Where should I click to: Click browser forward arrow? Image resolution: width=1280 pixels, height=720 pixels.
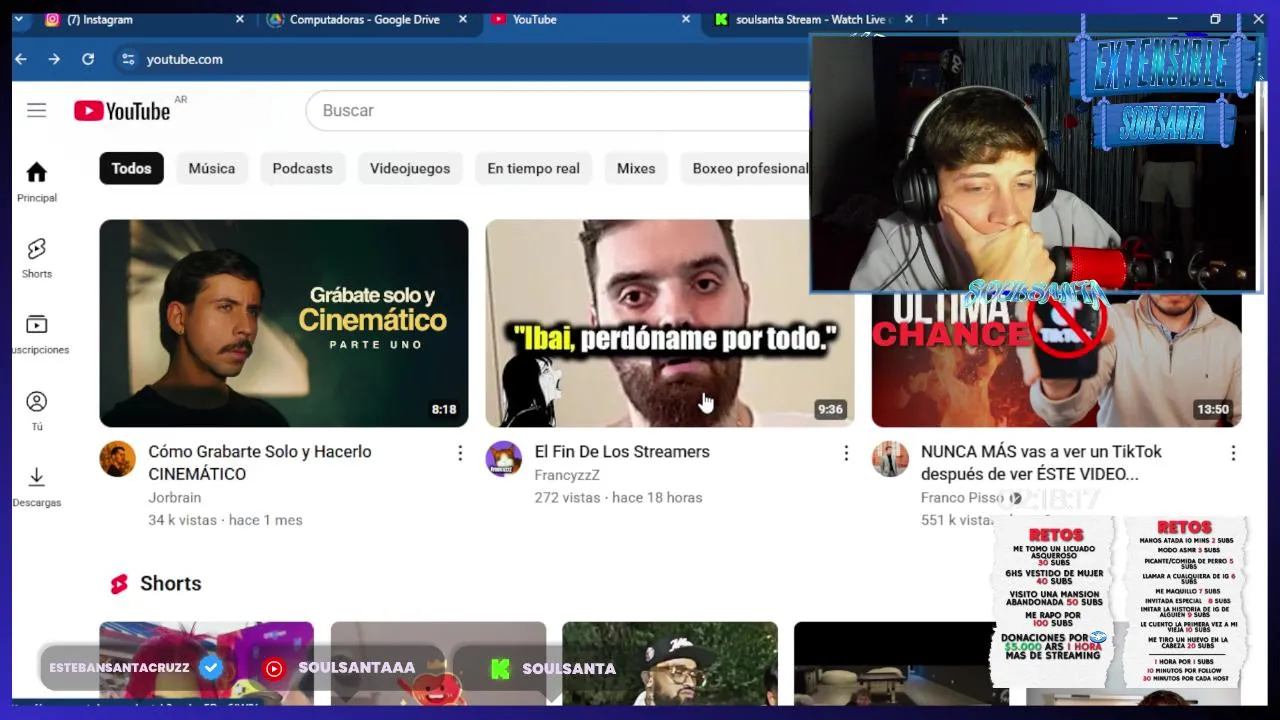[x=54, y=59]
